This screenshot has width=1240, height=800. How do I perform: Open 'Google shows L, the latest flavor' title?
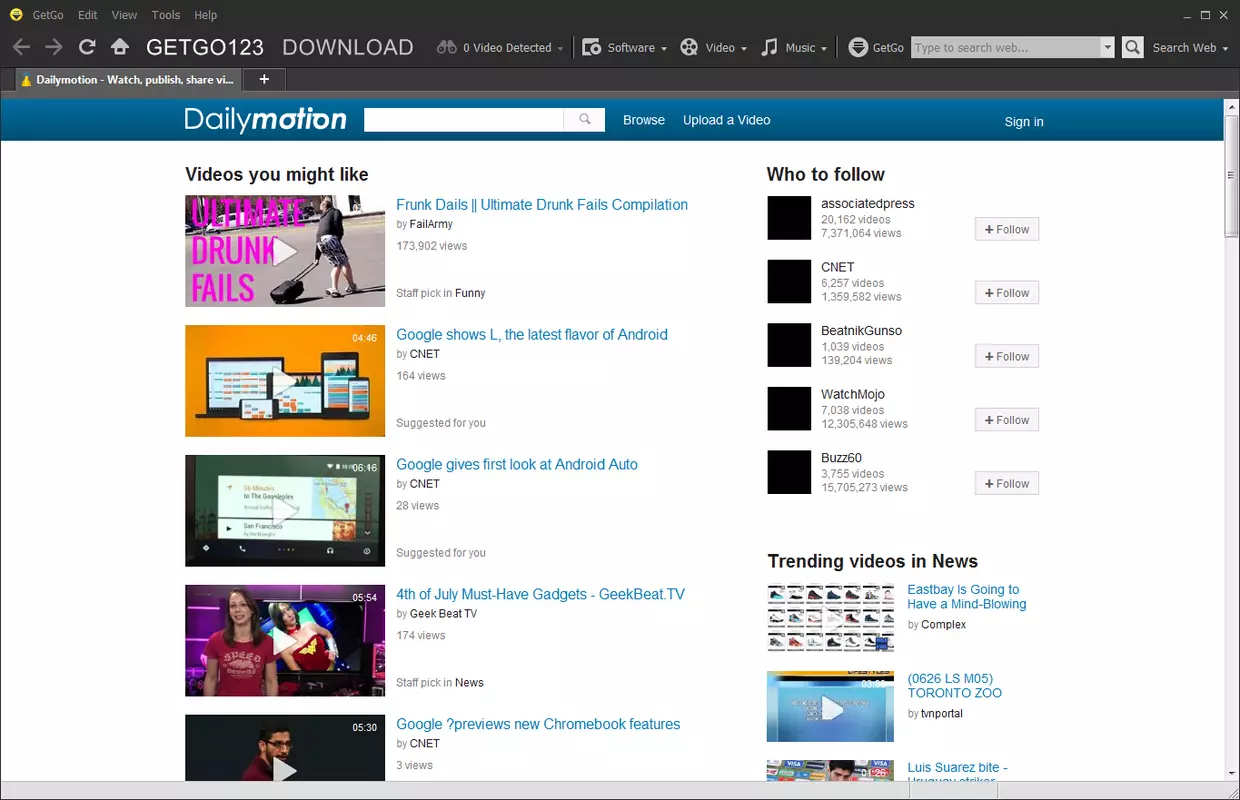point(532,335)
